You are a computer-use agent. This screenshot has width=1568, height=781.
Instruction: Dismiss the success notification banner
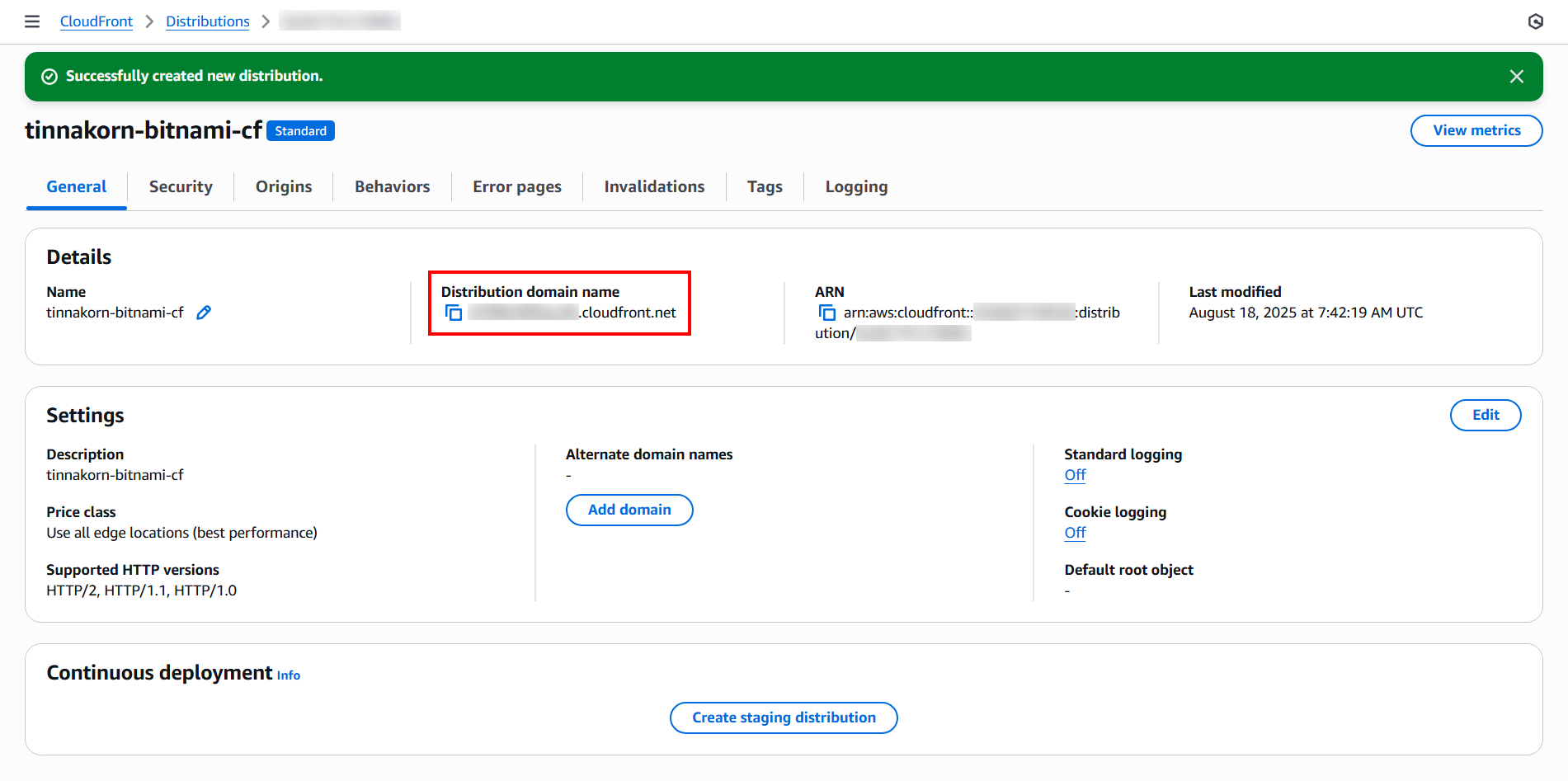(1516, 77)
